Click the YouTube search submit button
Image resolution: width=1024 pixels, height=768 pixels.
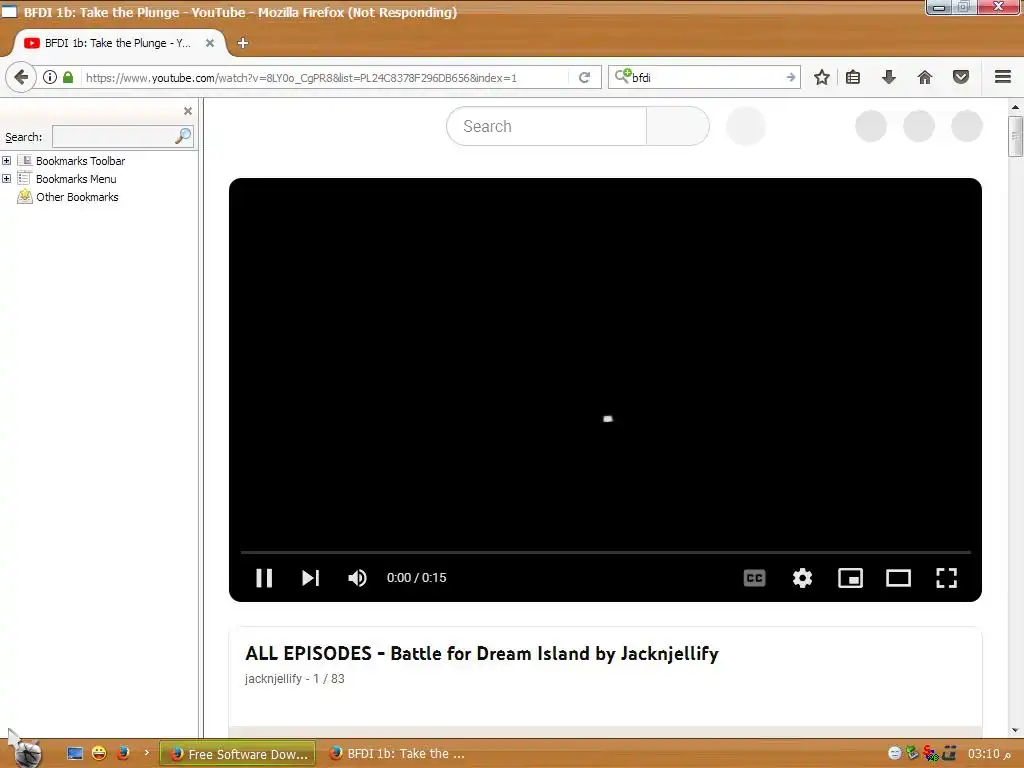point(677,126)
